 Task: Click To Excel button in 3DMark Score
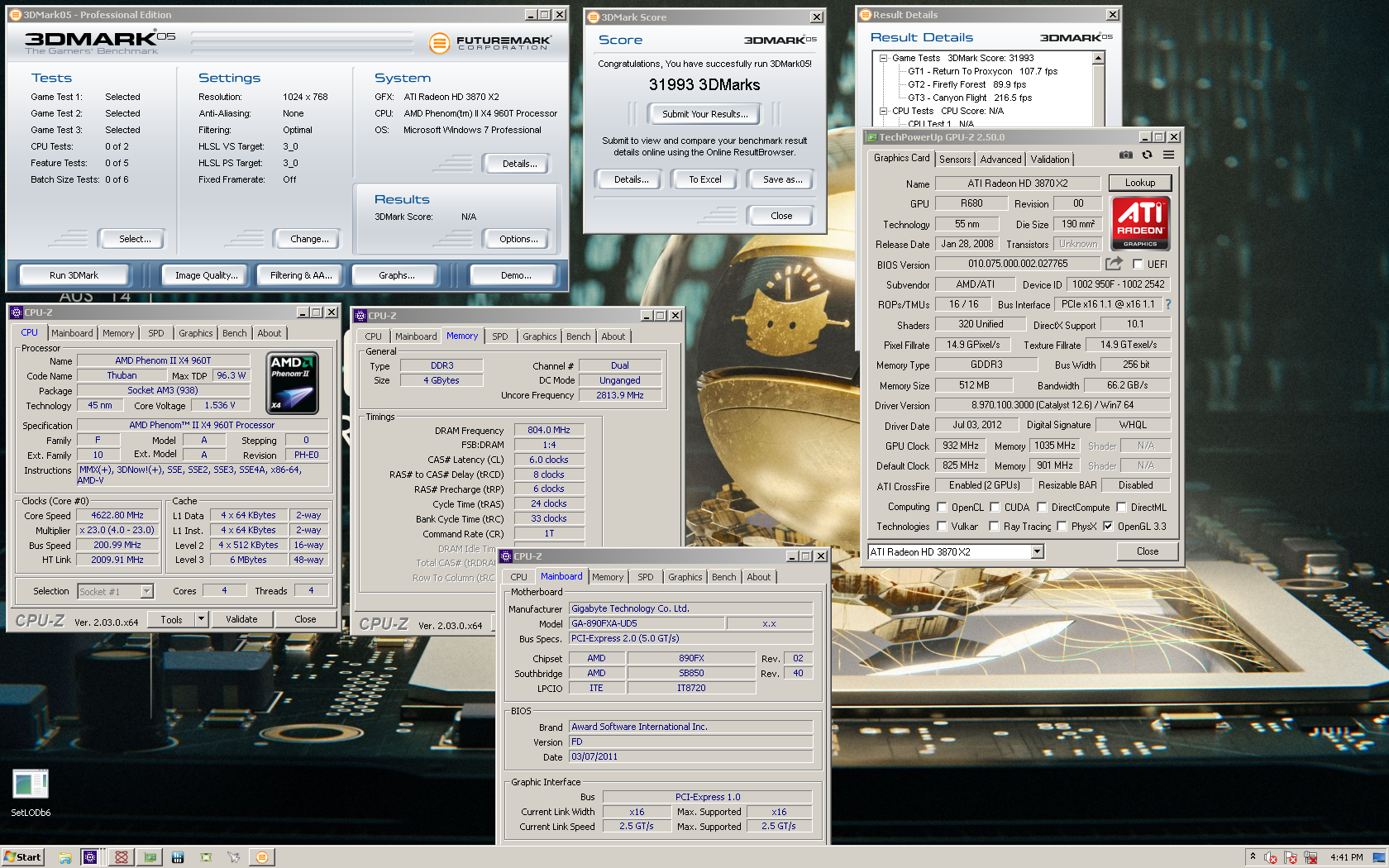pos(704,179)
